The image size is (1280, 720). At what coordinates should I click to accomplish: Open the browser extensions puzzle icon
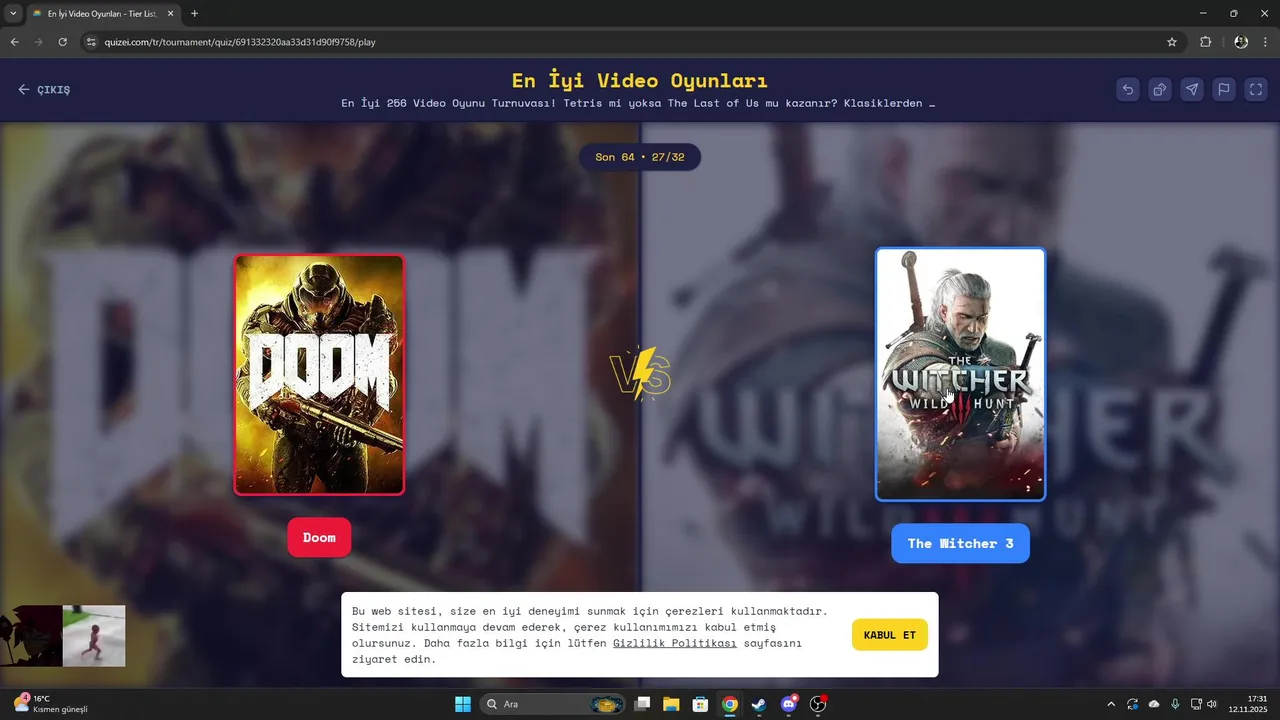coord(1205,42)
